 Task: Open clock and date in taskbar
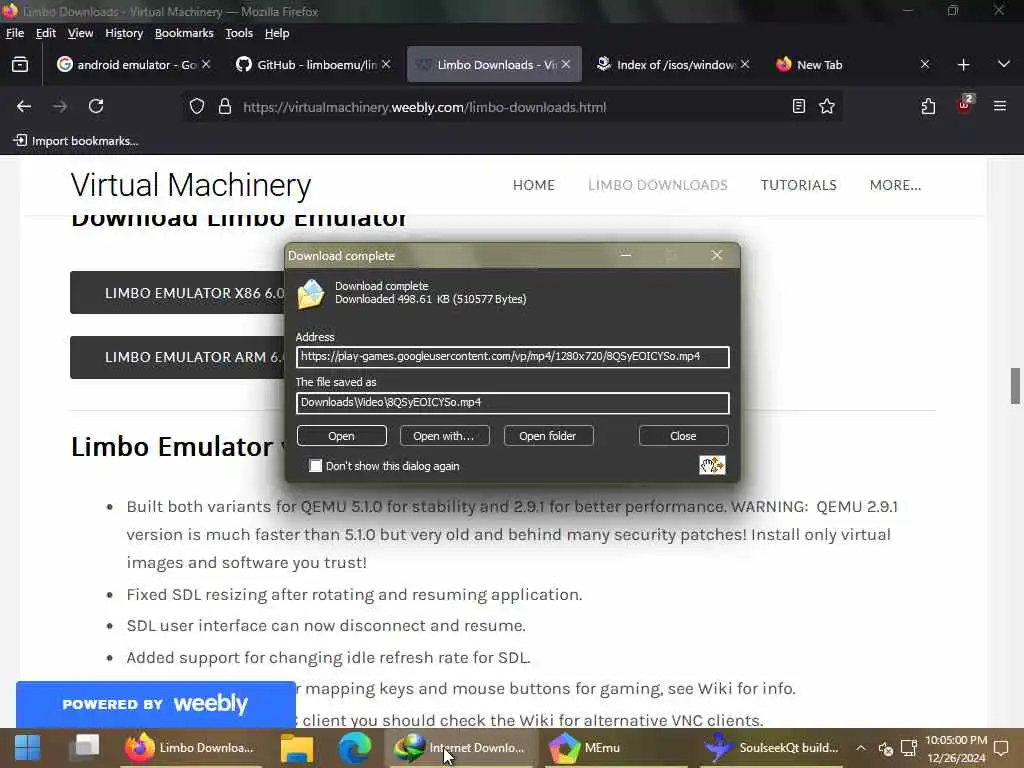[x=956, y=749]
